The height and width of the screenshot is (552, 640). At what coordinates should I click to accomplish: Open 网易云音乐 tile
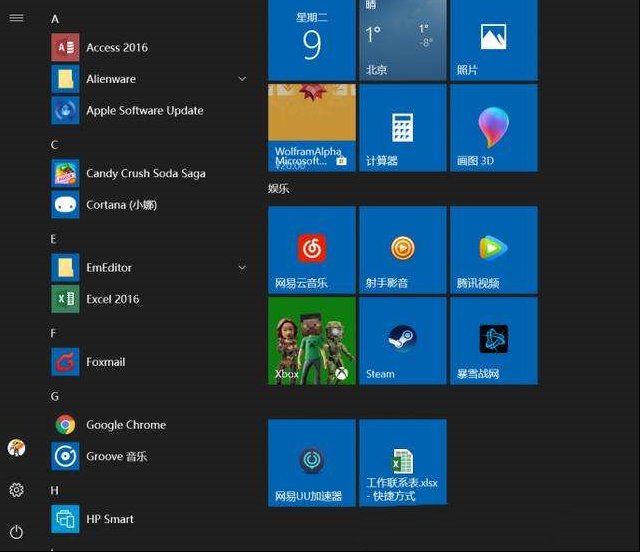(312, 250)
